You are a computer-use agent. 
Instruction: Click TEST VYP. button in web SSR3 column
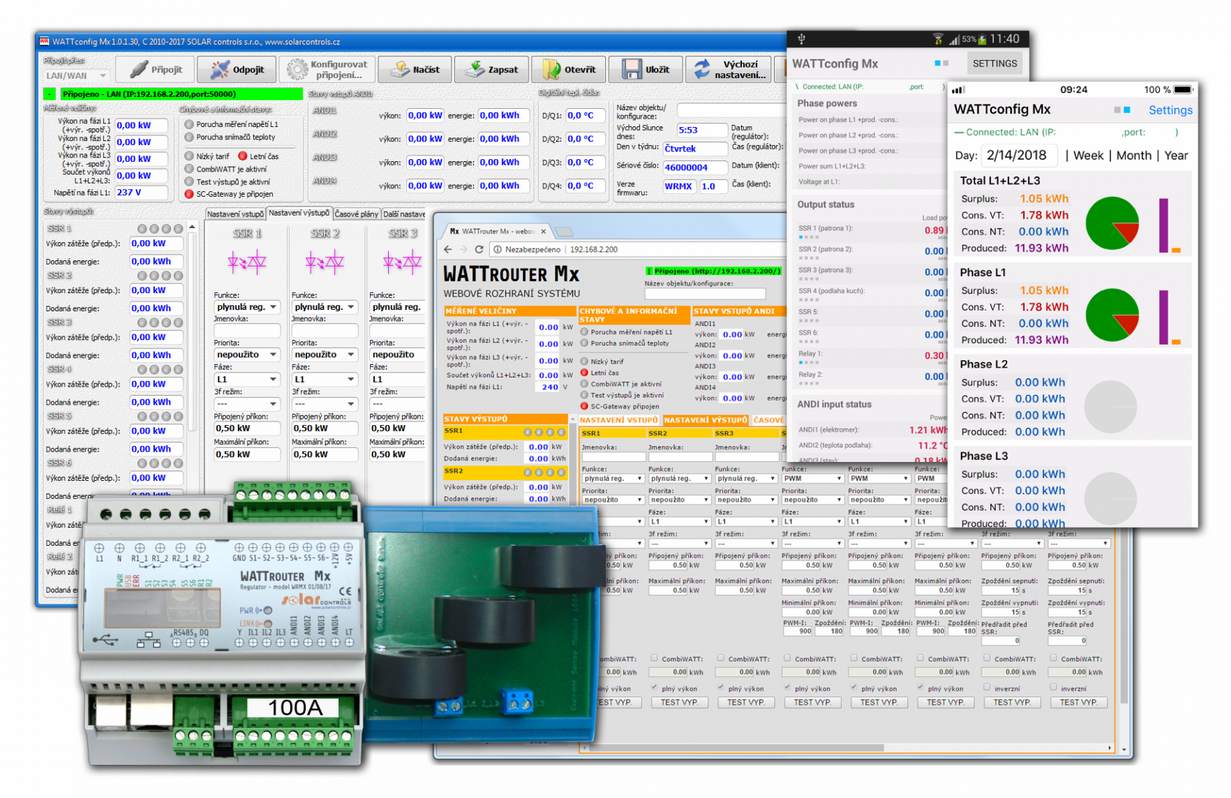click(746, 702)
